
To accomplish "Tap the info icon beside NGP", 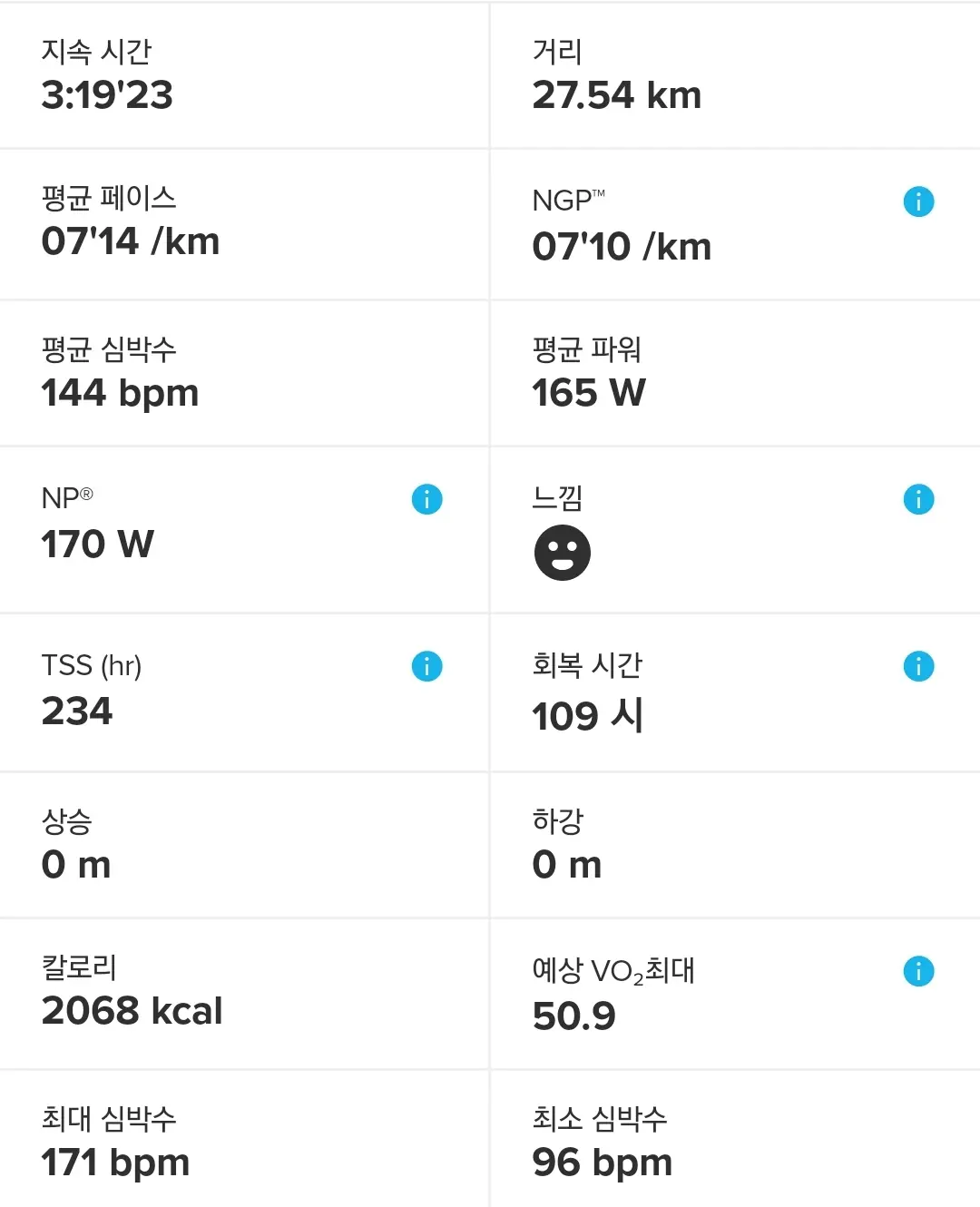I will [x=918, y=201].
